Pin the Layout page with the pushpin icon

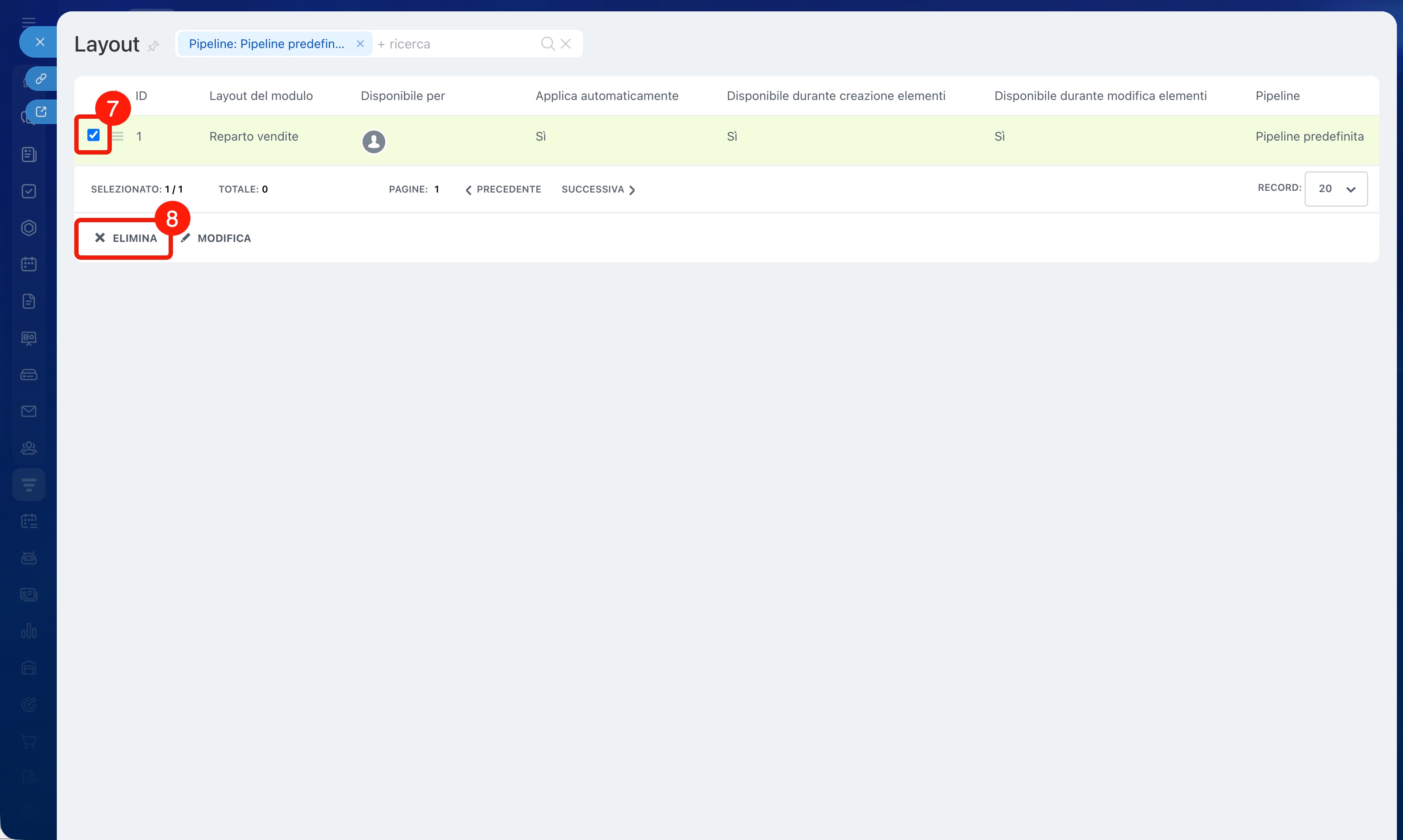(153, 46)
